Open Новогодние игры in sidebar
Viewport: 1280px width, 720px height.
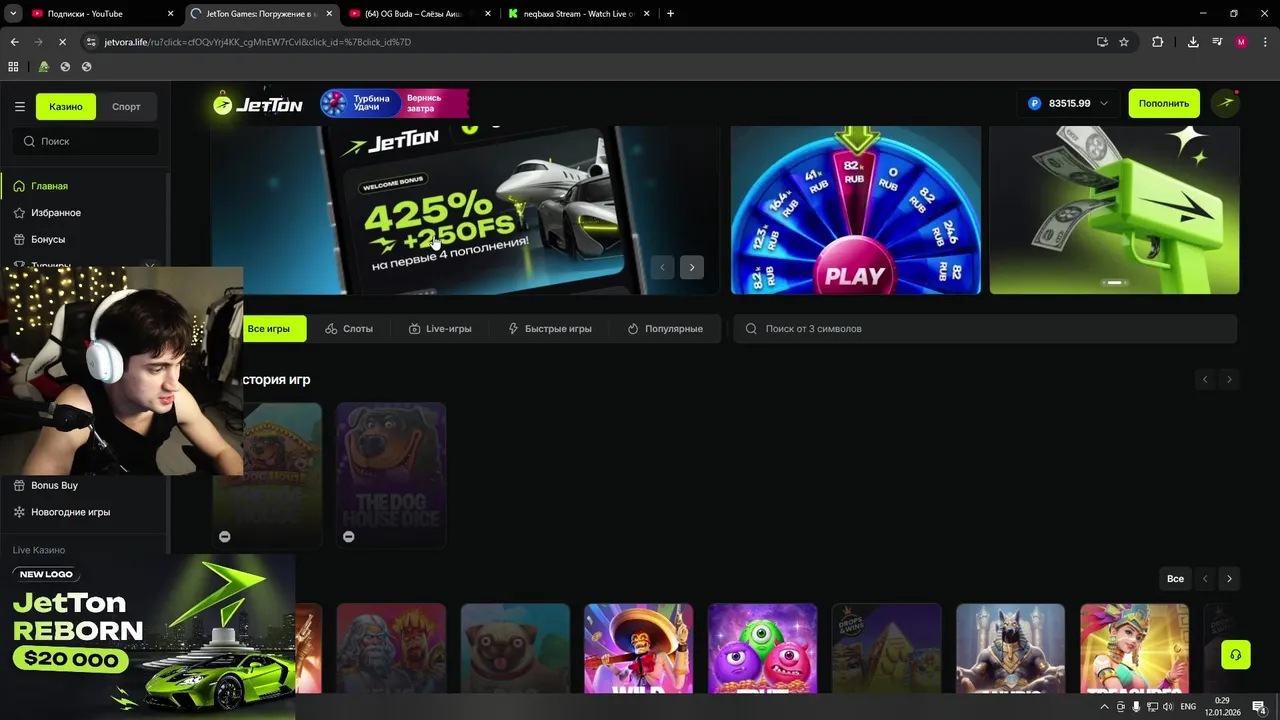(x=70, y=512)
